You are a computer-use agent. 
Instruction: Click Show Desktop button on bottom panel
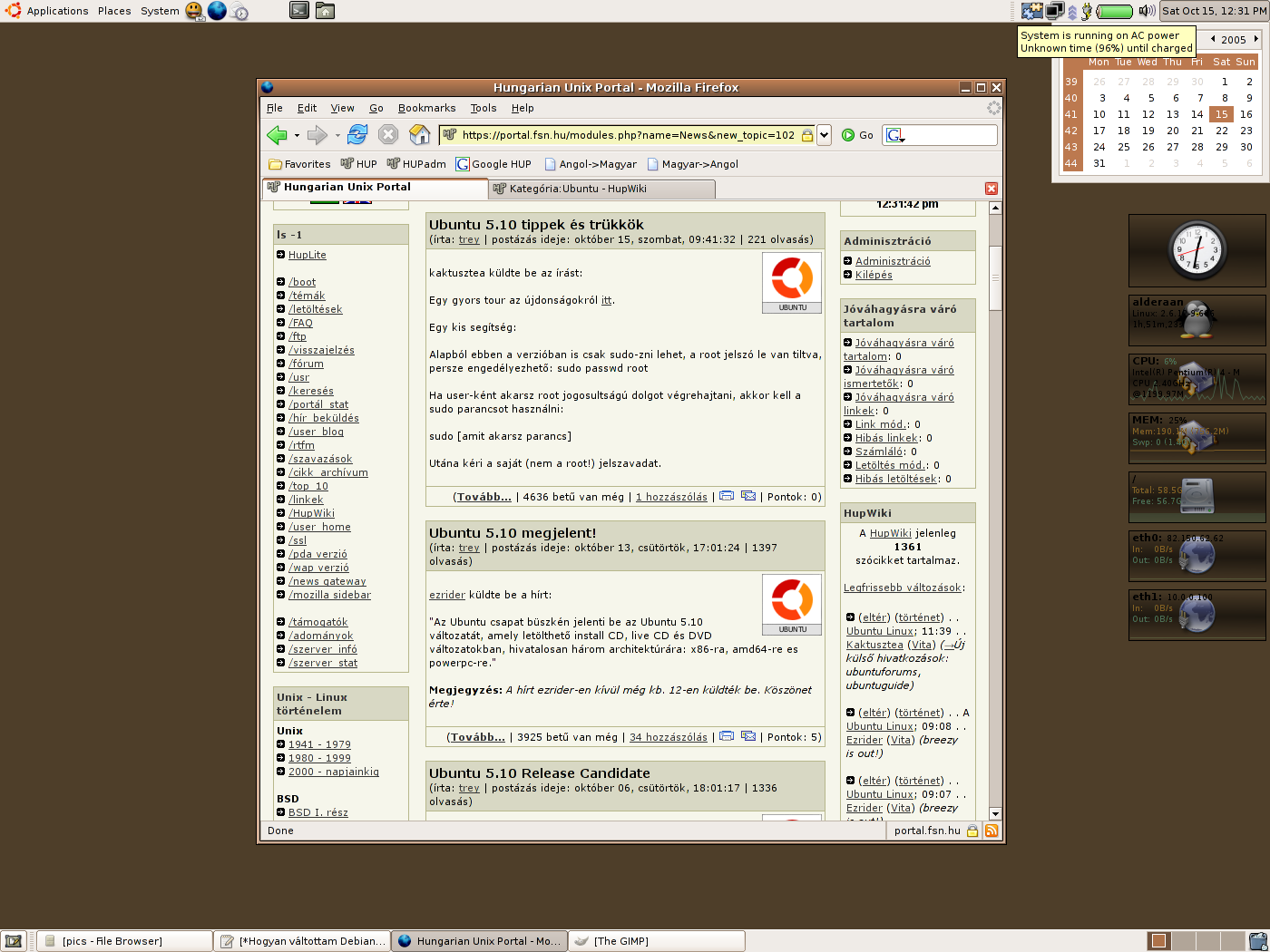click(x=13, y=941)
